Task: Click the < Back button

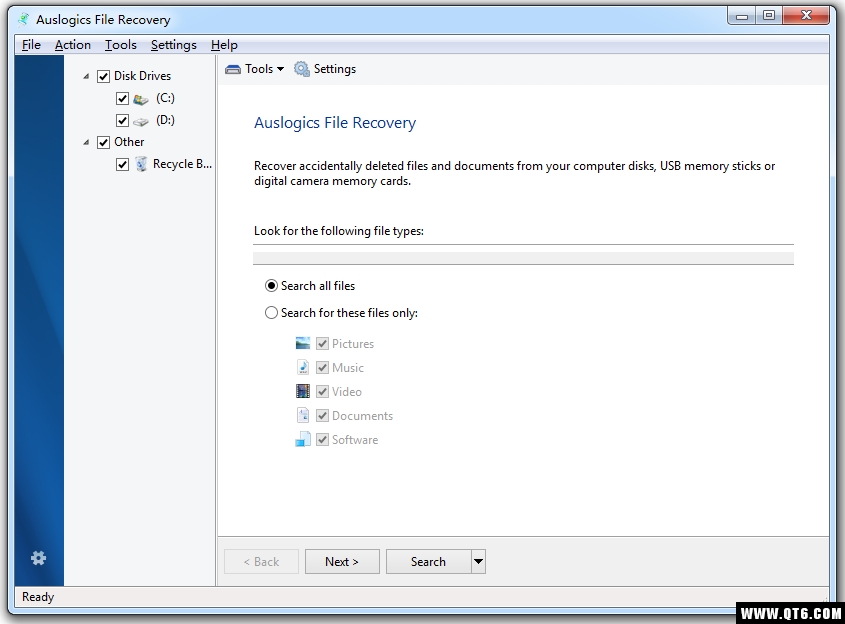Action: (x=261, y=561)
